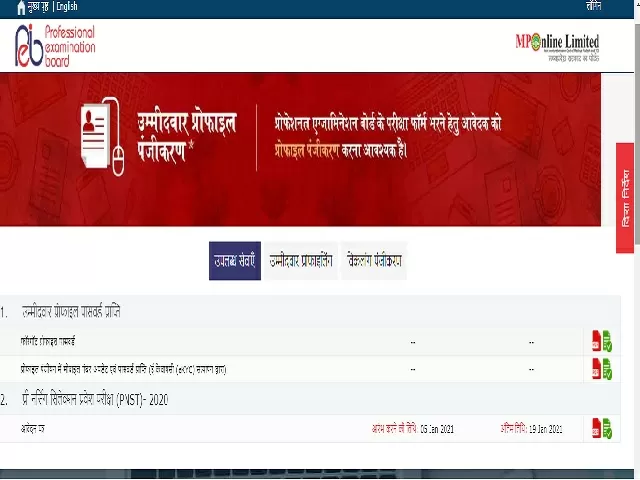Select the विकलांग पंजीकरण tab
This screenshot has height=480, width=640.
click(374, 261)
